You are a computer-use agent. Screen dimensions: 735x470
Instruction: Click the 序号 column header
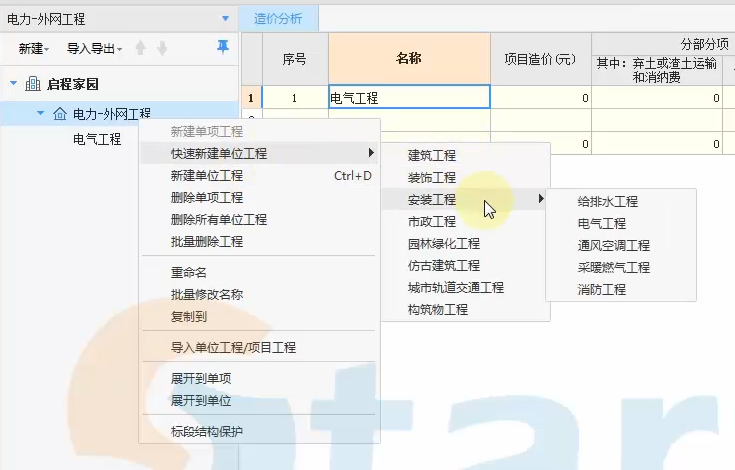tap(295, 59)
